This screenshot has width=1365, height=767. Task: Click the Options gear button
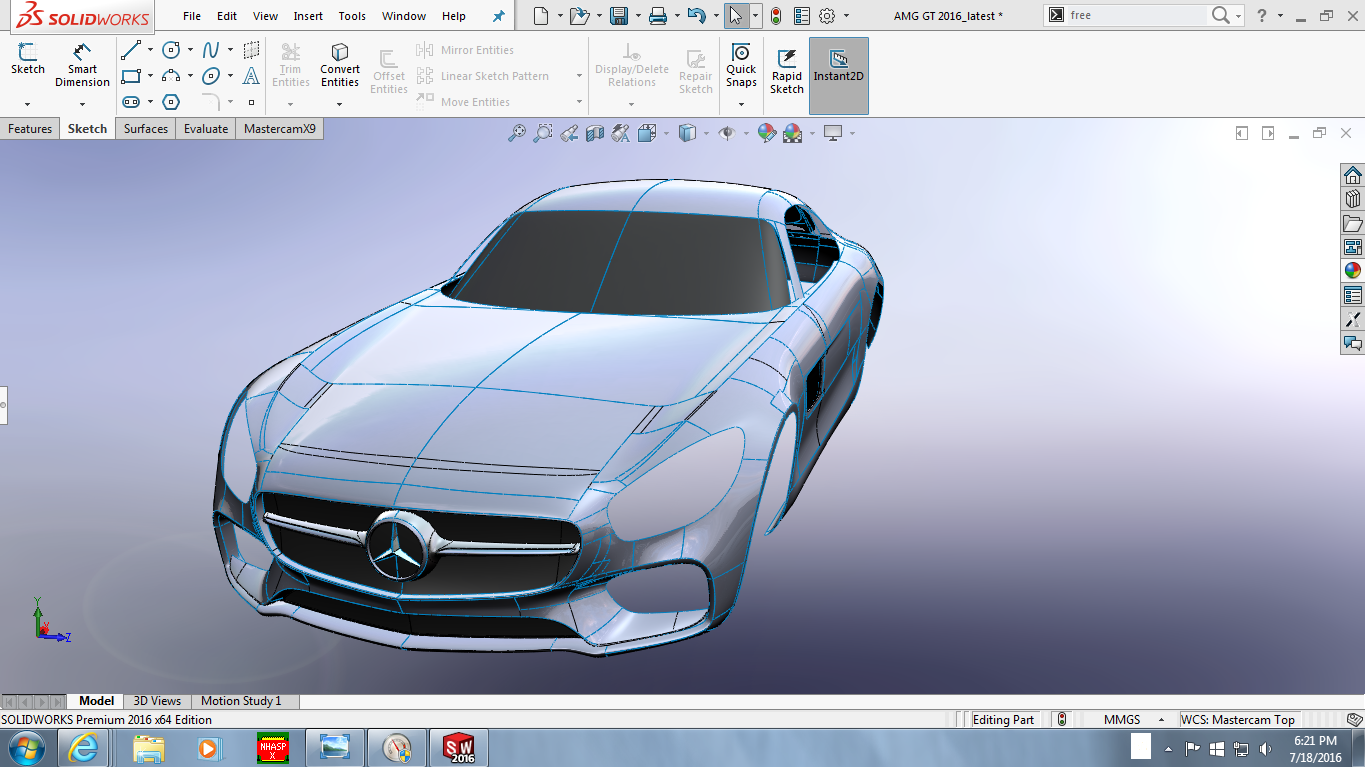(x=827, y=16)
